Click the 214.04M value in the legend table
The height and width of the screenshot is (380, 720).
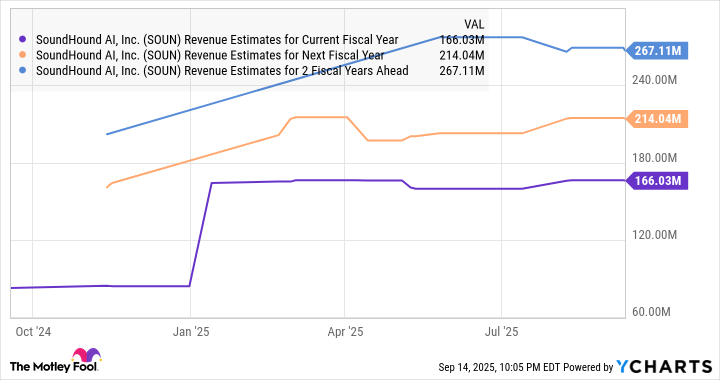coord(461,56)
